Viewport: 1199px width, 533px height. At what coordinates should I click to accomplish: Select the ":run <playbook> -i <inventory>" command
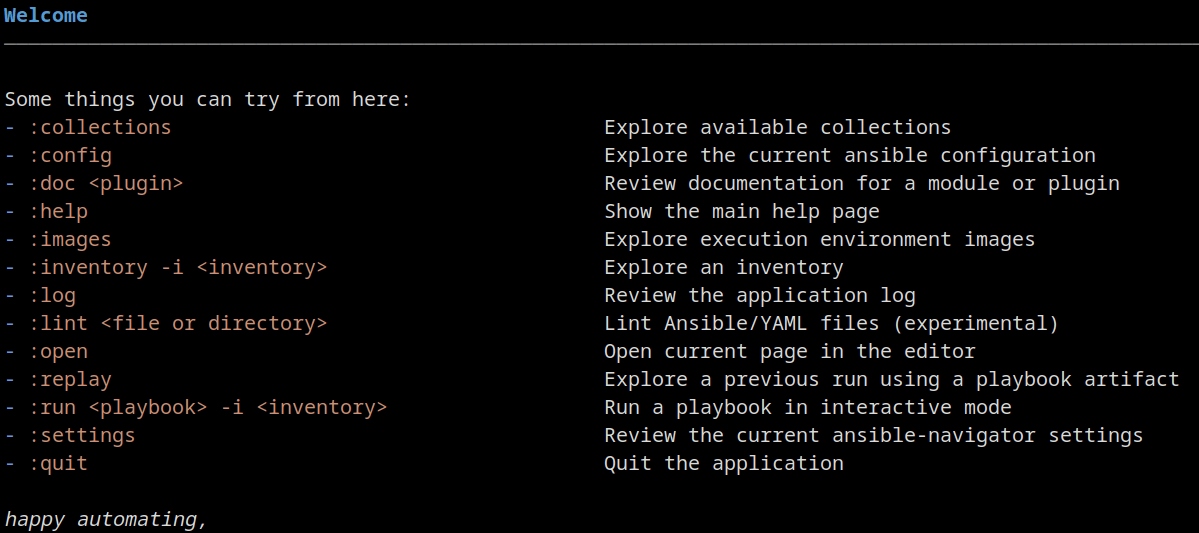[x=208, y=408]
